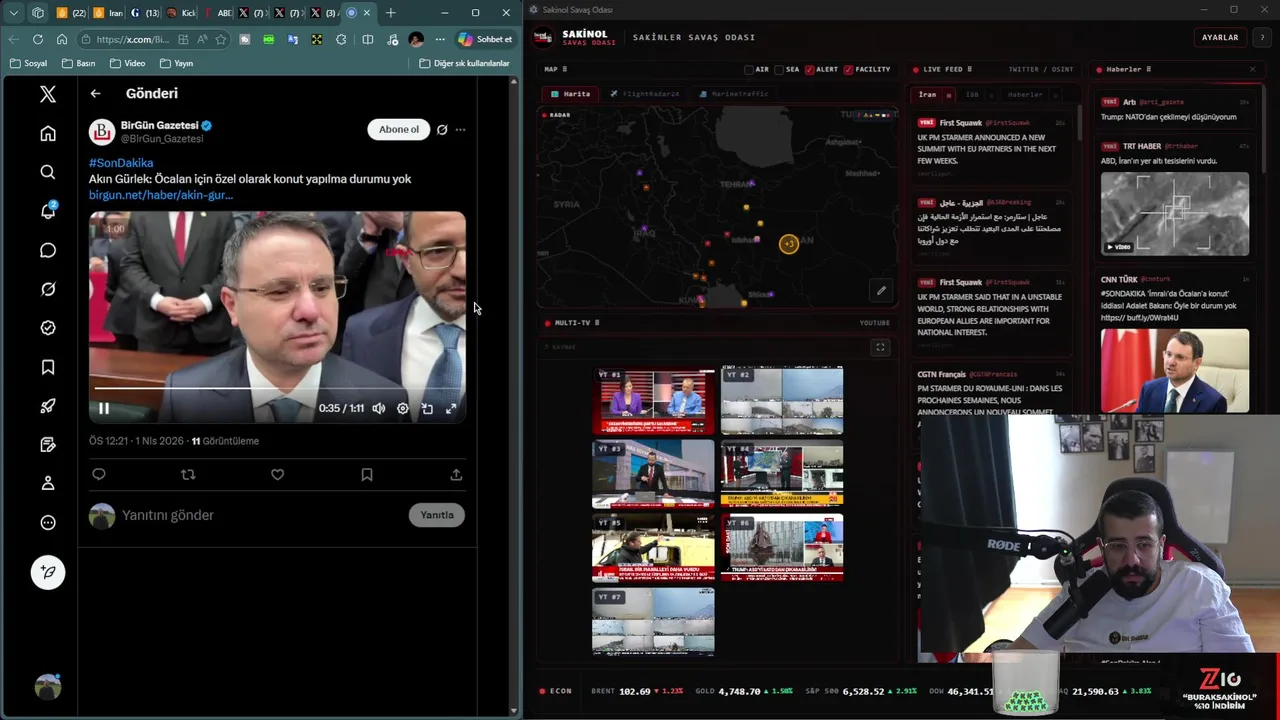Screen dimensions: 1280x720
Task: Go back using the Gönderi back arrow
Action: tap(95, 93)
